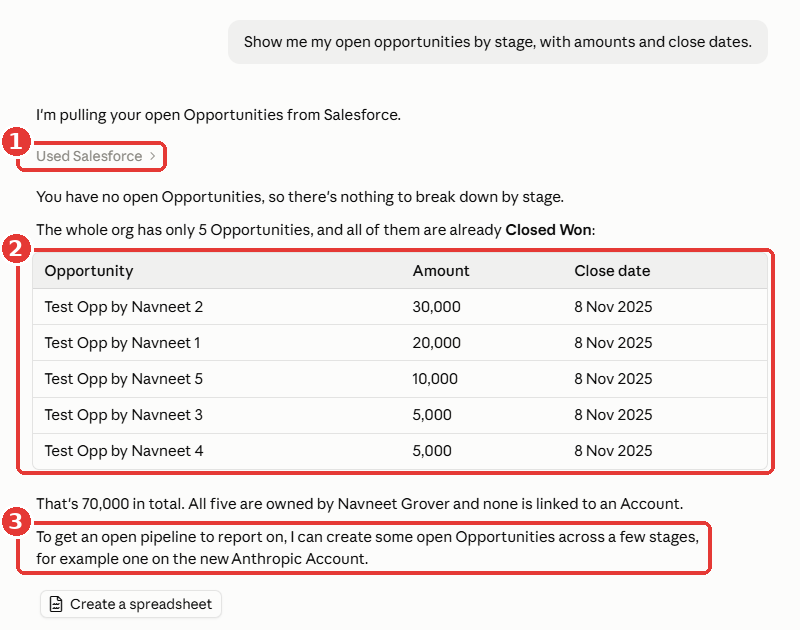Select the "Test Opp by Navneet 5" cell

(x=123, y=379)
